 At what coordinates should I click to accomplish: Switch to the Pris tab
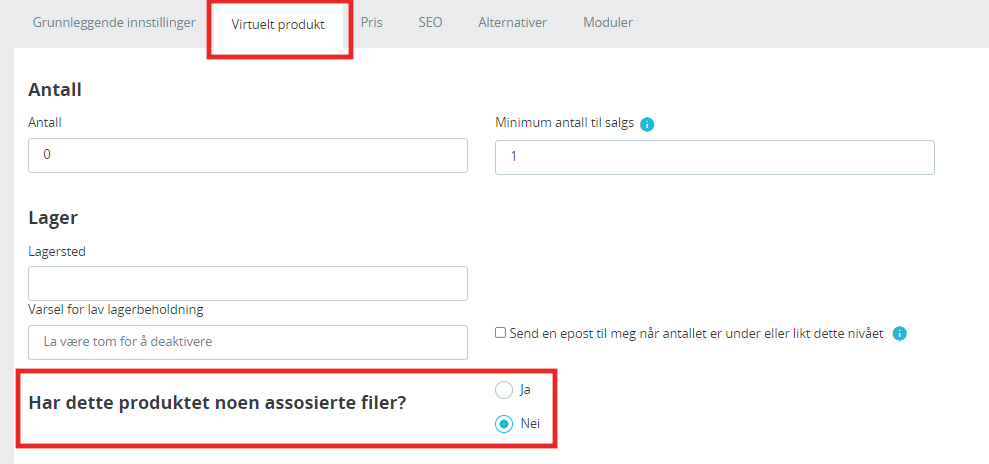(372, 23)
